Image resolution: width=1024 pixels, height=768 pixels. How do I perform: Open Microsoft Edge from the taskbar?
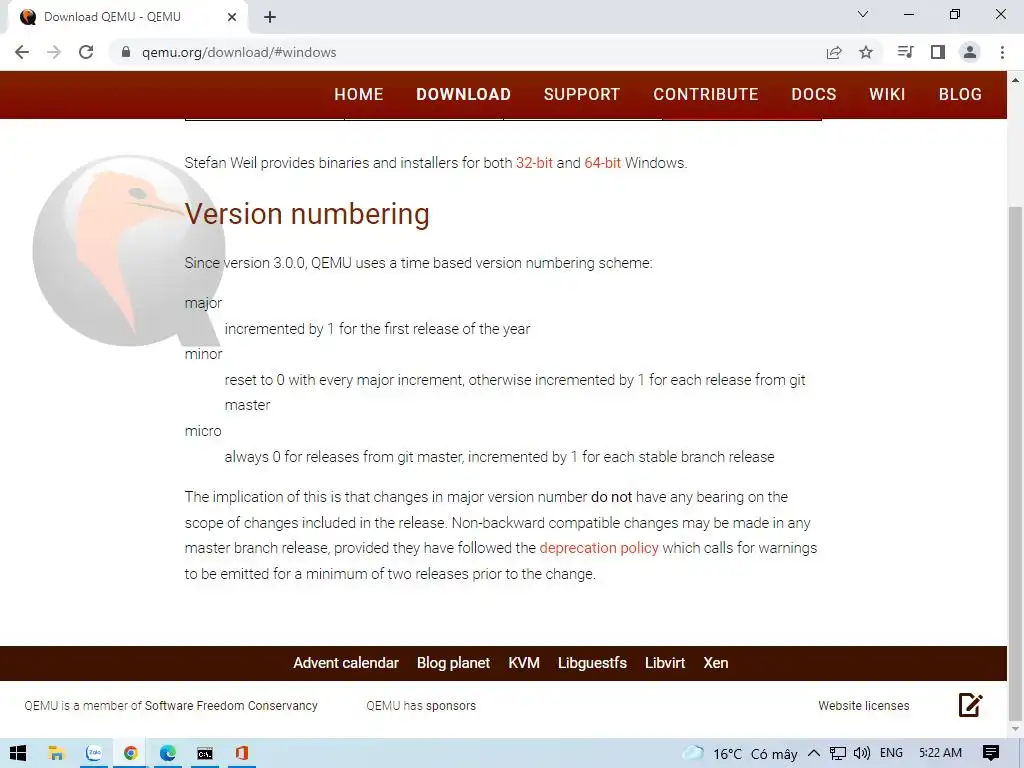(x=168, y=754)
